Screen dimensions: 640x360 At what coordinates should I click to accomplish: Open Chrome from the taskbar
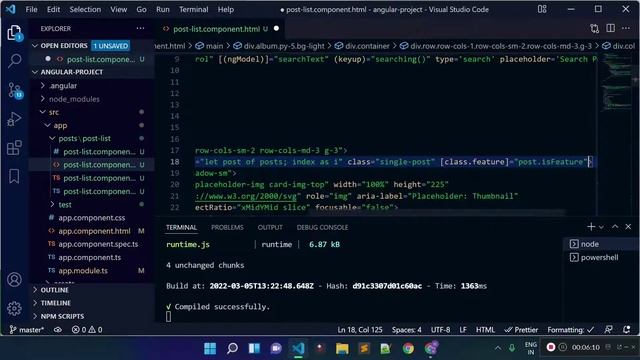408,348
